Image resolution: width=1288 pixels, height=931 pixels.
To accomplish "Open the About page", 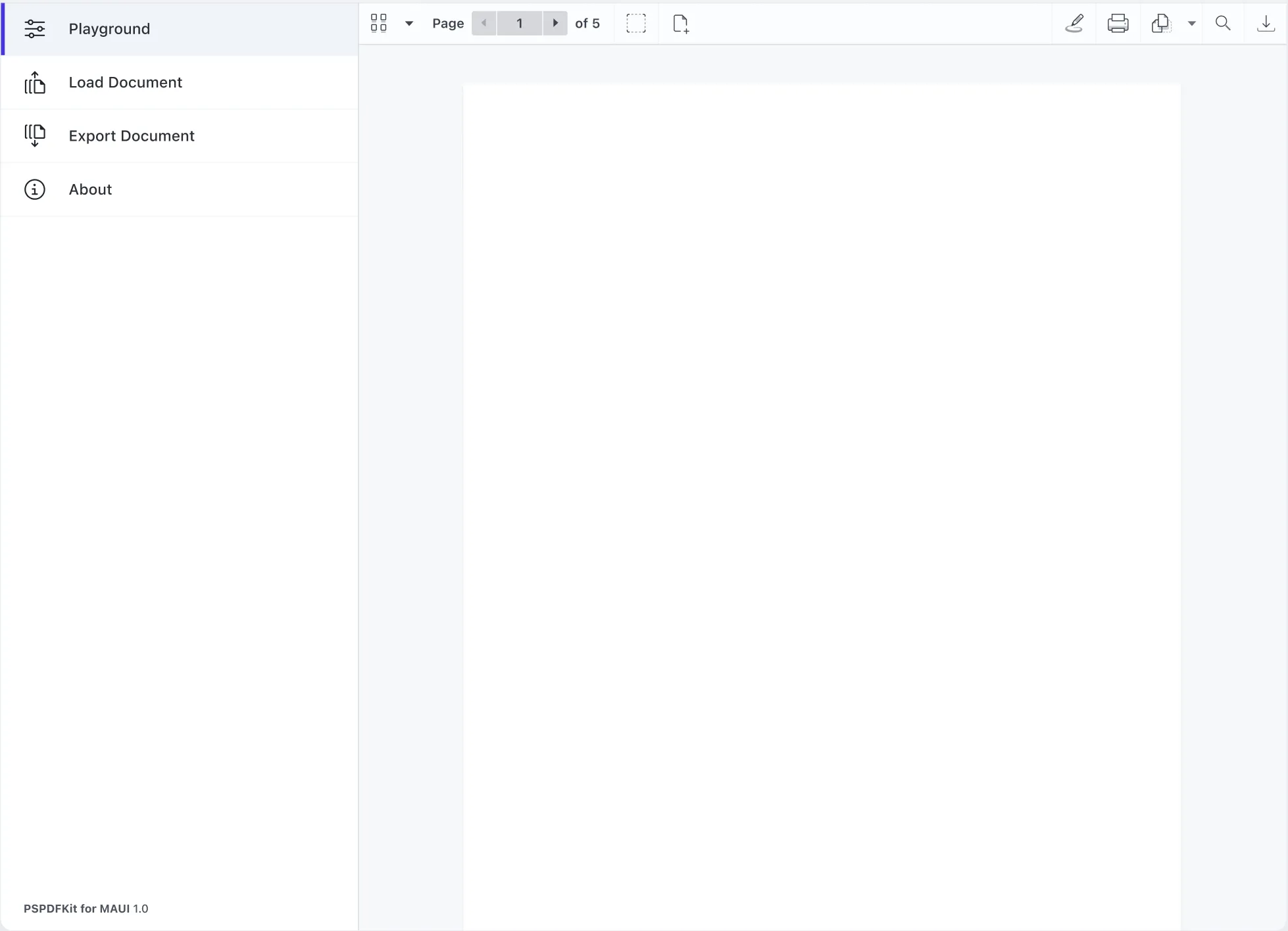I will point(90,189).
